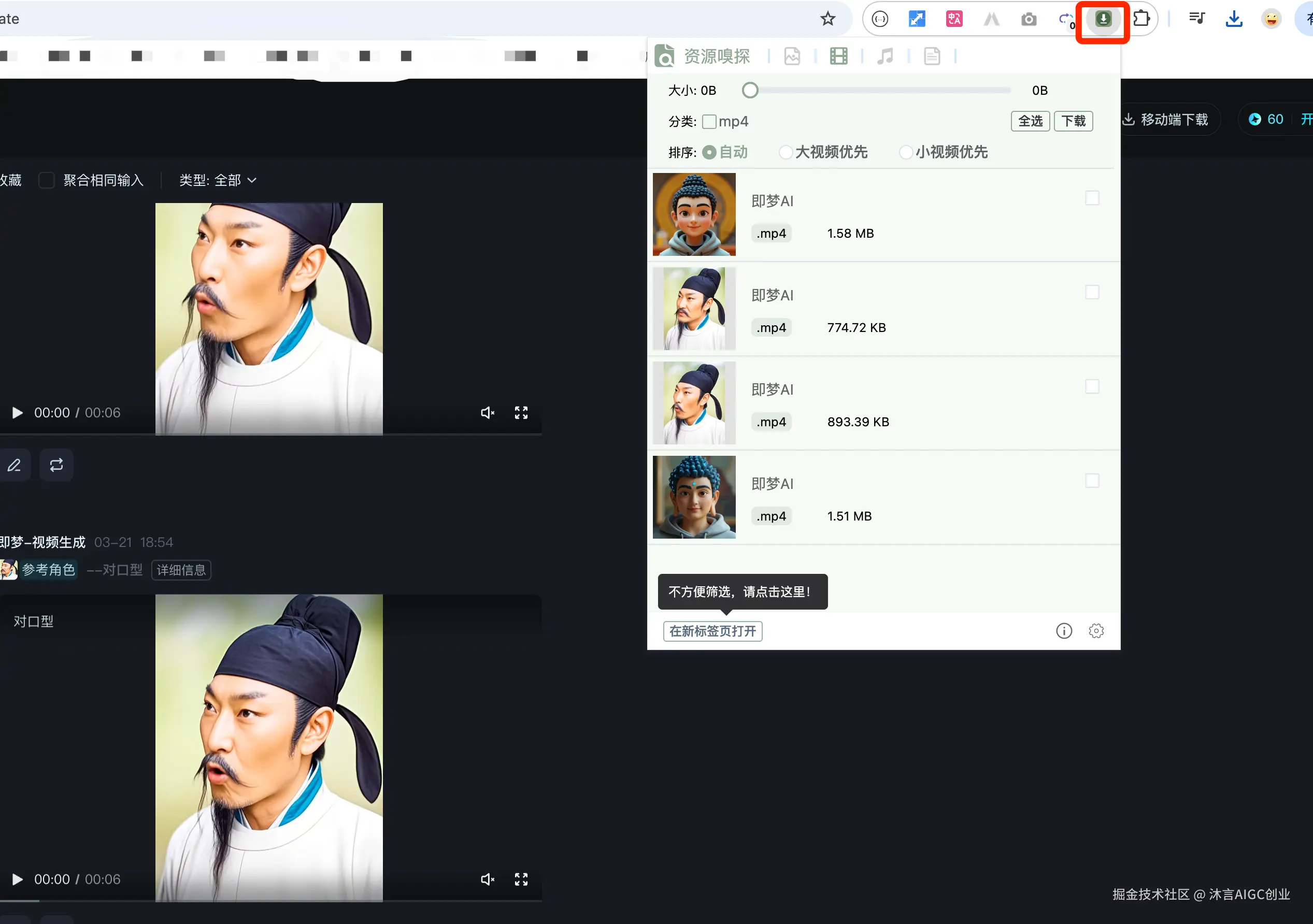The image size is (1313, 924).
Task: Open the browser downloads icon
Action: [1234, 19]
